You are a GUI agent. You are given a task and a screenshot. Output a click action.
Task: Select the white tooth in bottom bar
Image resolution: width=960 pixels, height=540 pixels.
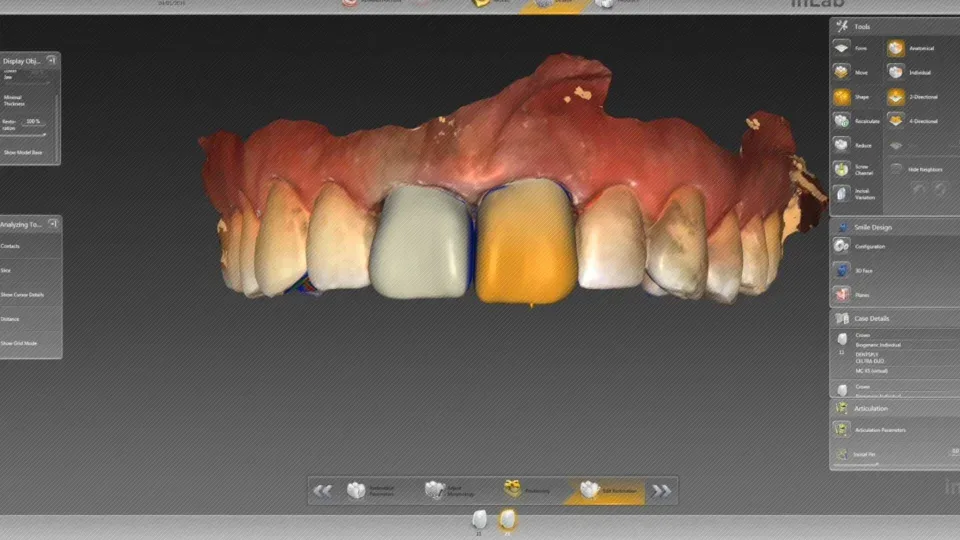coord(479,520)
